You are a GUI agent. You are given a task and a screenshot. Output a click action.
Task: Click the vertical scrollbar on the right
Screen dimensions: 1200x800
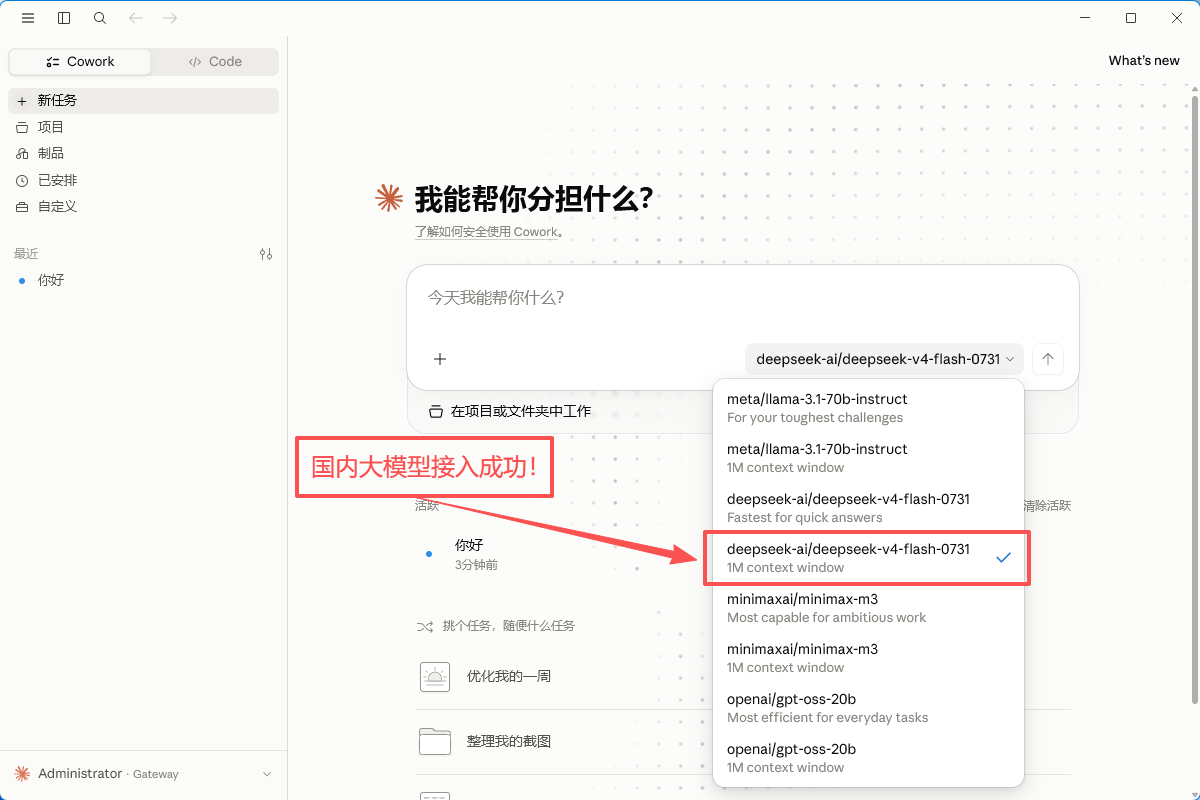1195,400
